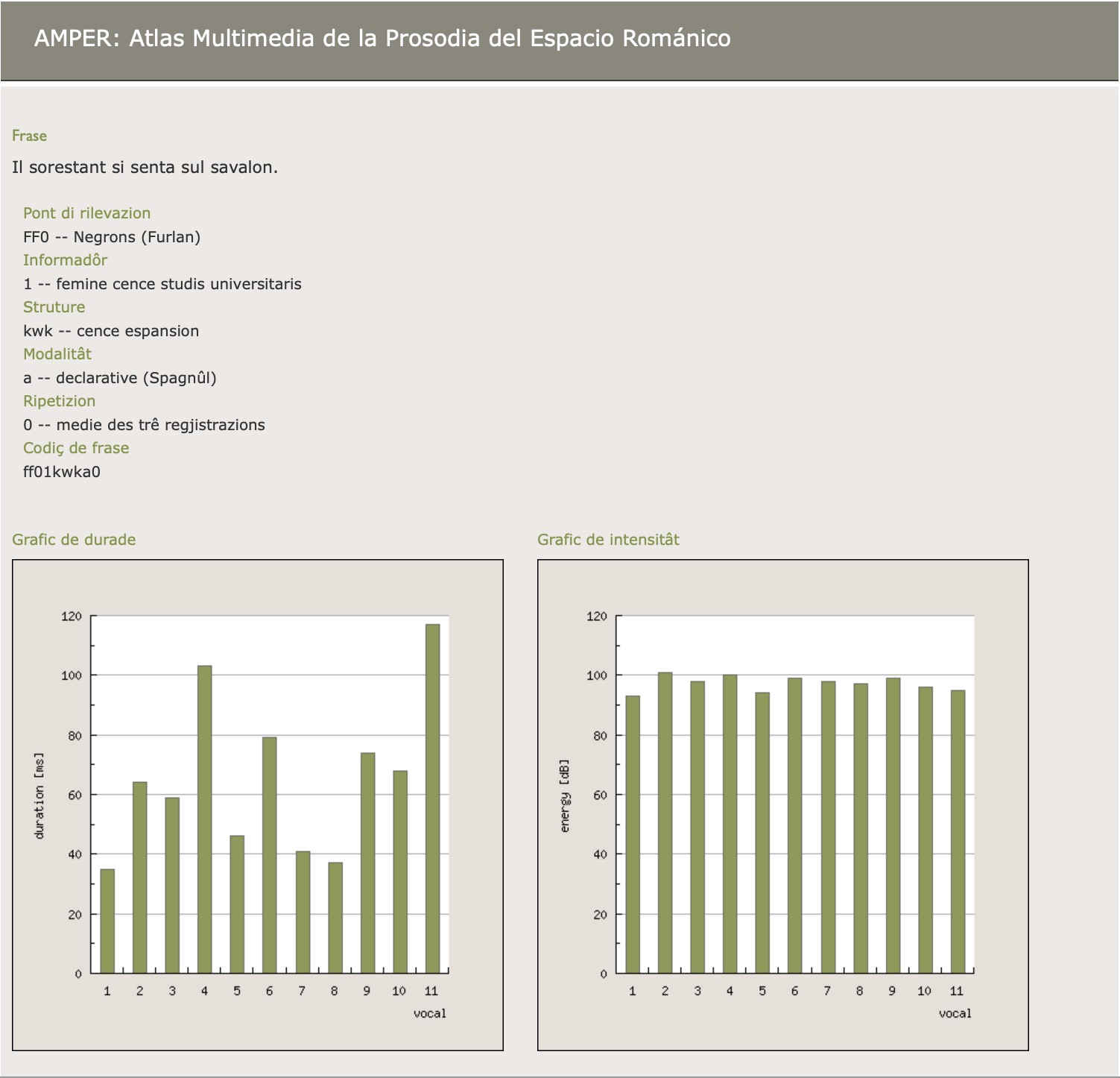The height and width of the screenshot is (1078, 1120).
Task: Click the 'Grafic de intensitât' chart title
Action: point(608,540)
